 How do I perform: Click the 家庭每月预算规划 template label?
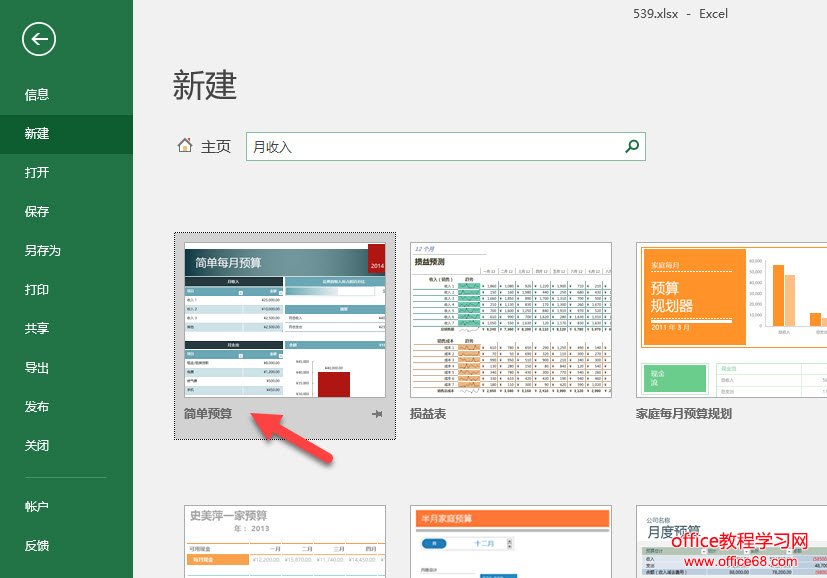[x=684, y=414]
